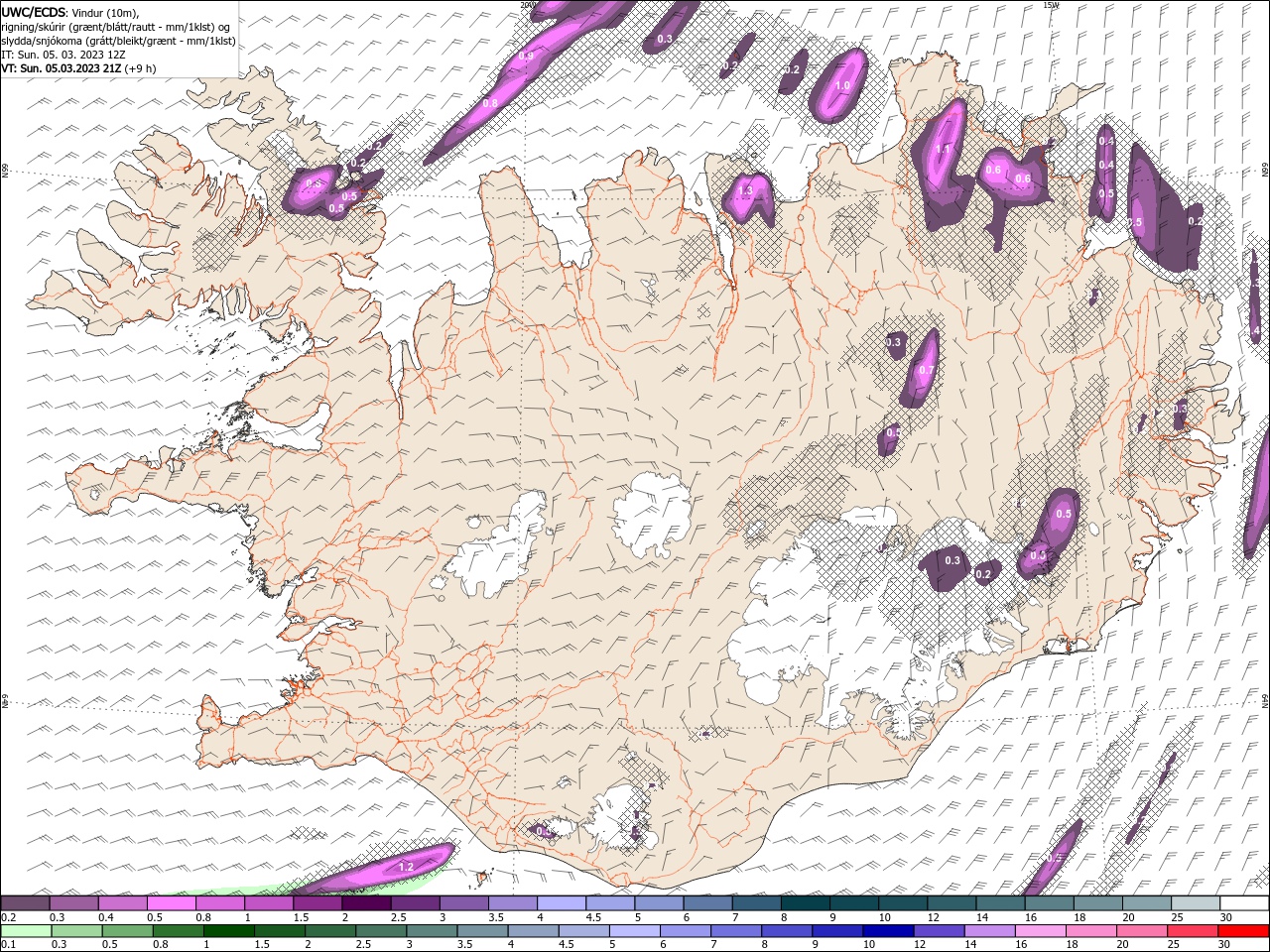This screenshot has width=1270, height=952.
Task: Pick the upper legend row swatch labeled 0.4
Action: point(122,903)
